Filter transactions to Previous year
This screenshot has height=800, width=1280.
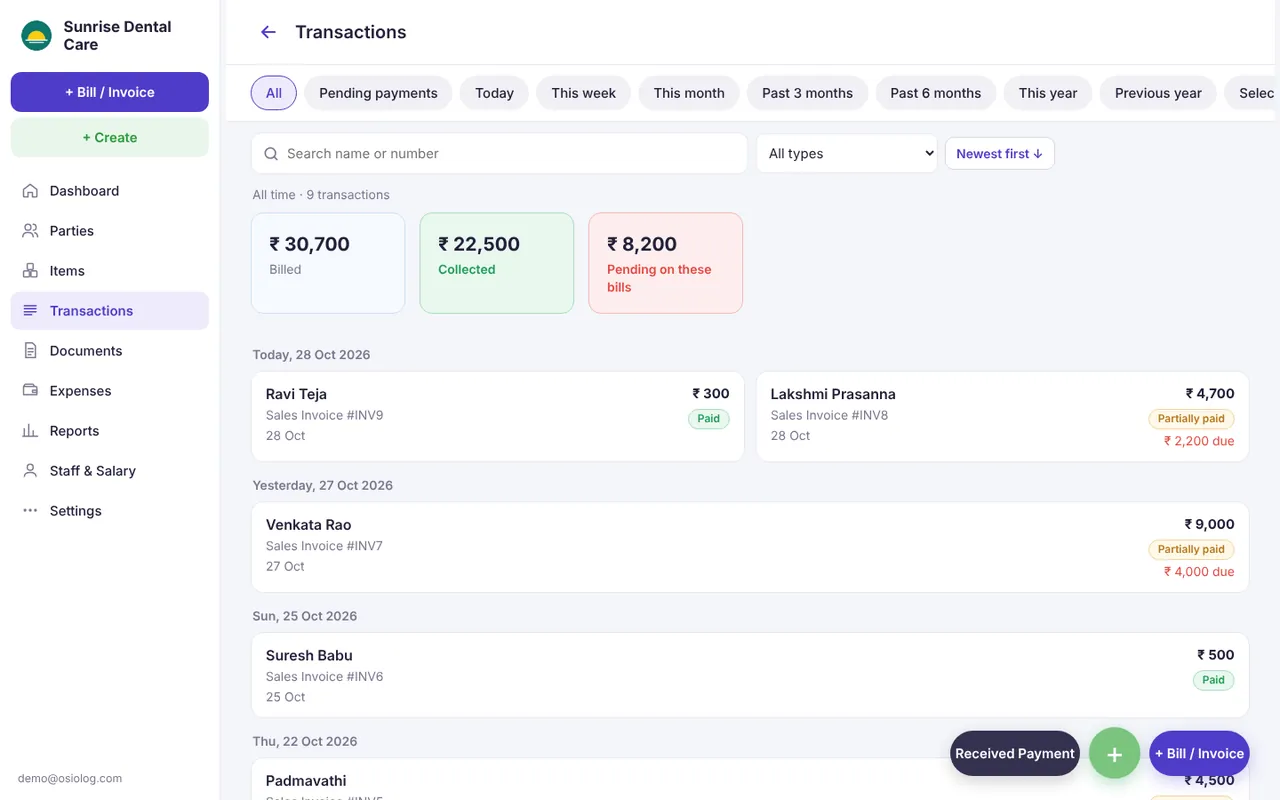[x=1158, y=93]
